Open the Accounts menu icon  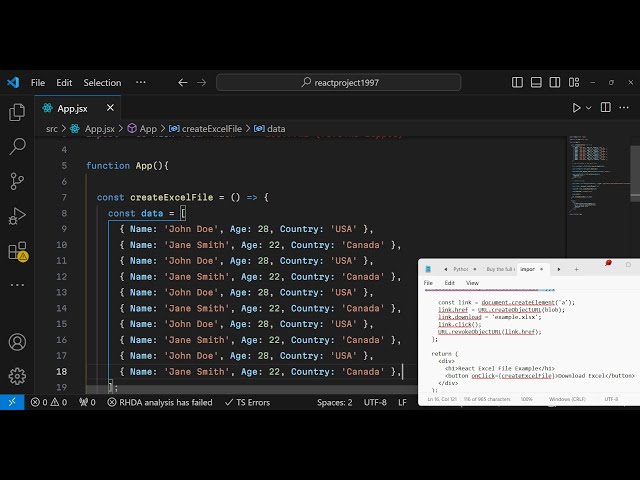point(17,342)
